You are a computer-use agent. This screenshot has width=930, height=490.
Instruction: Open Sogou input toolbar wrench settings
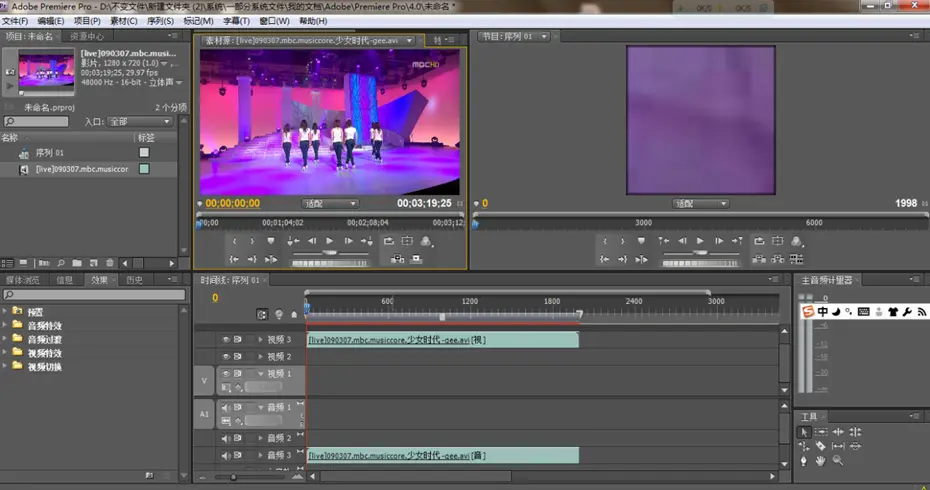tap(907, 311)
